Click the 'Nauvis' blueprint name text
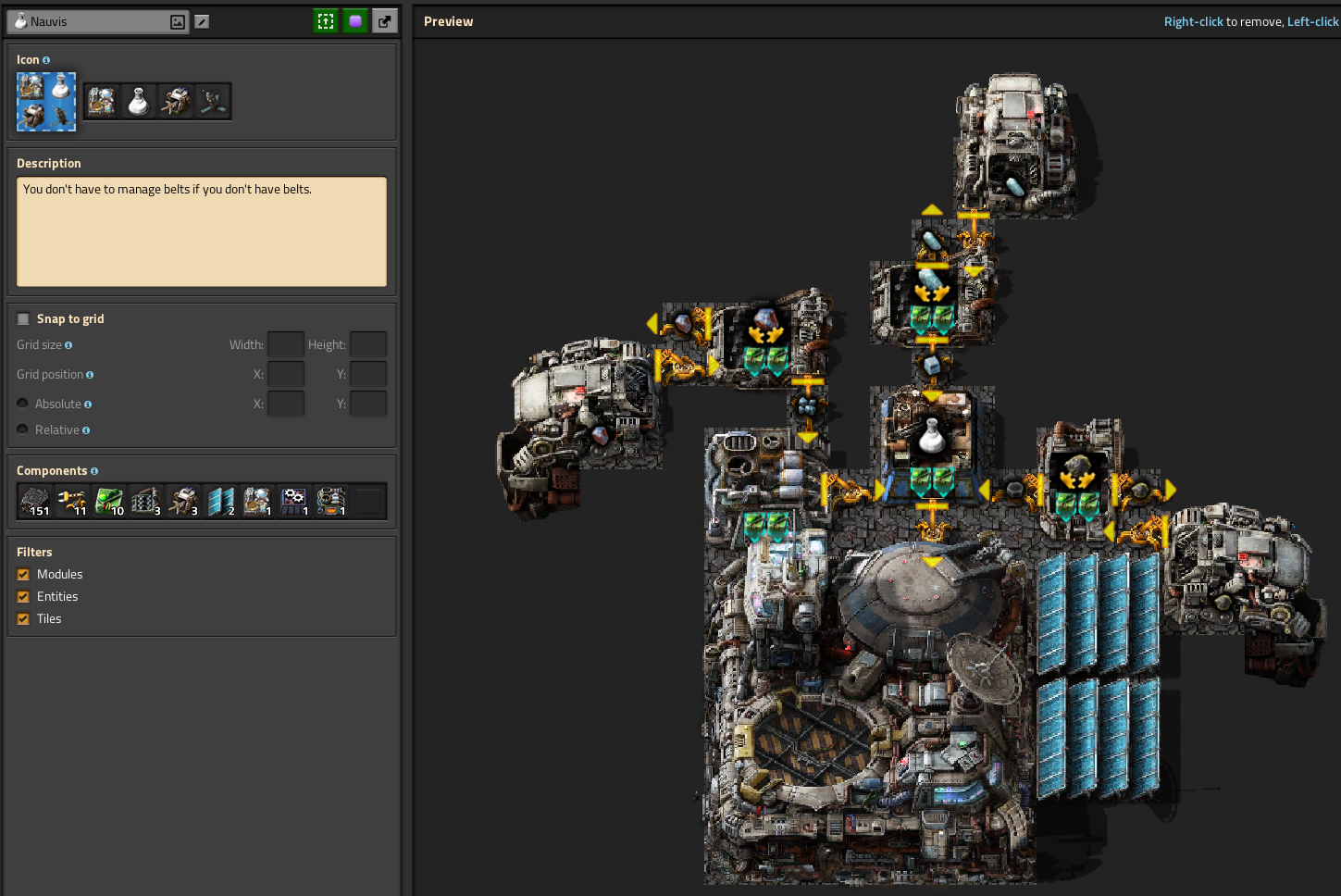This screenshot has width=1341, height=896. pos(48,21)
